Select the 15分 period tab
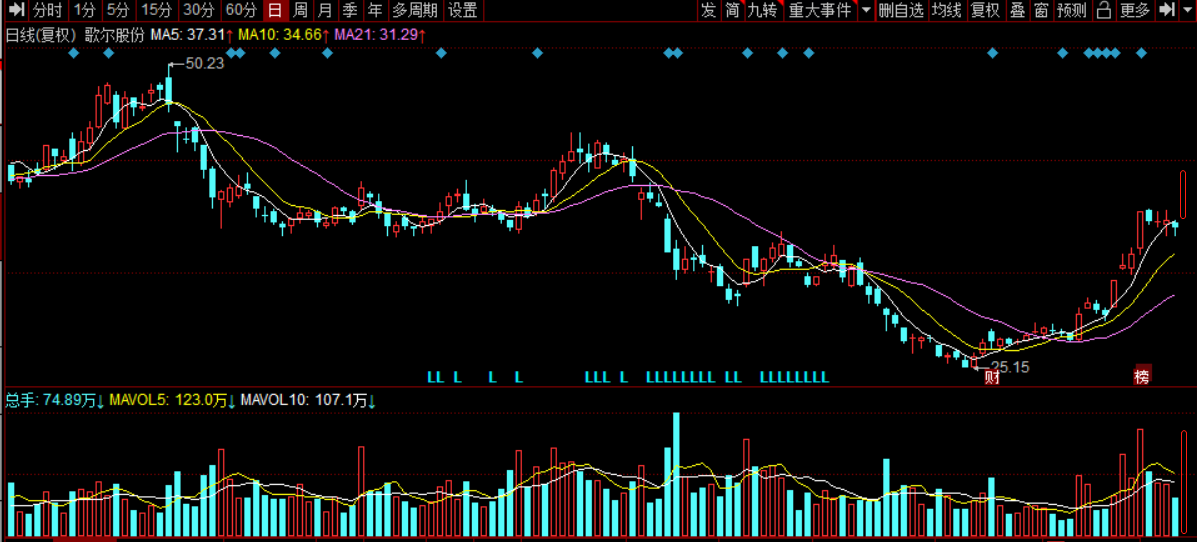 point(157,10)
